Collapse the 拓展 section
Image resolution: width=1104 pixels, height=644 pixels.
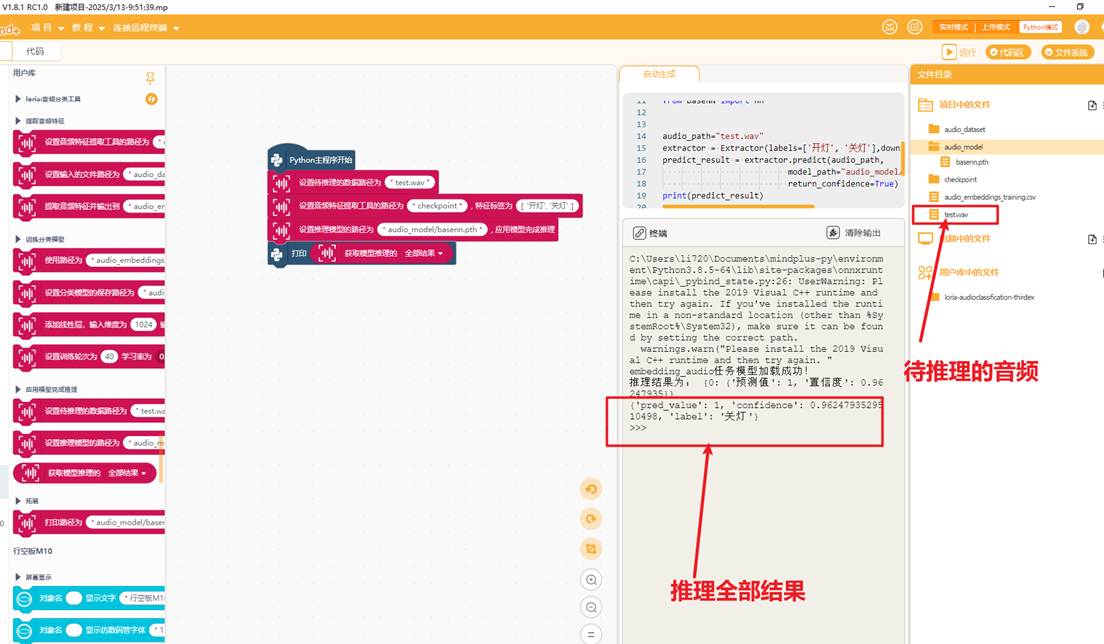pos(18,501)
